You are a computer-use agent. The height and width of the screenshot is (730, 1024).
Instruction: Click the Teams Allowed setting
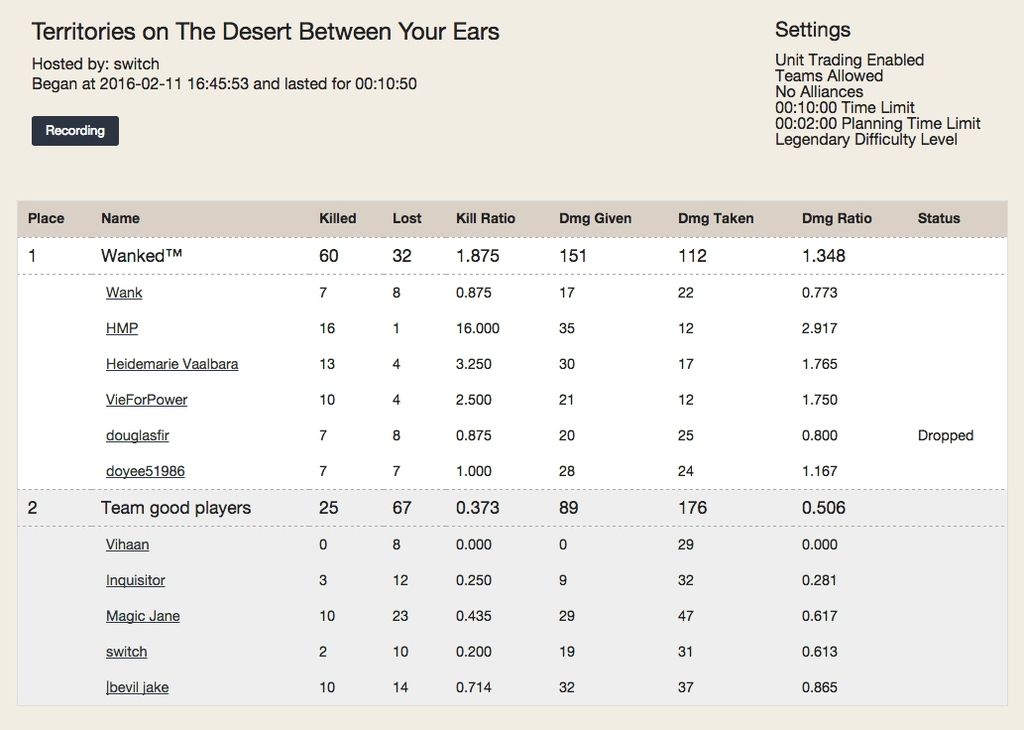829,76
